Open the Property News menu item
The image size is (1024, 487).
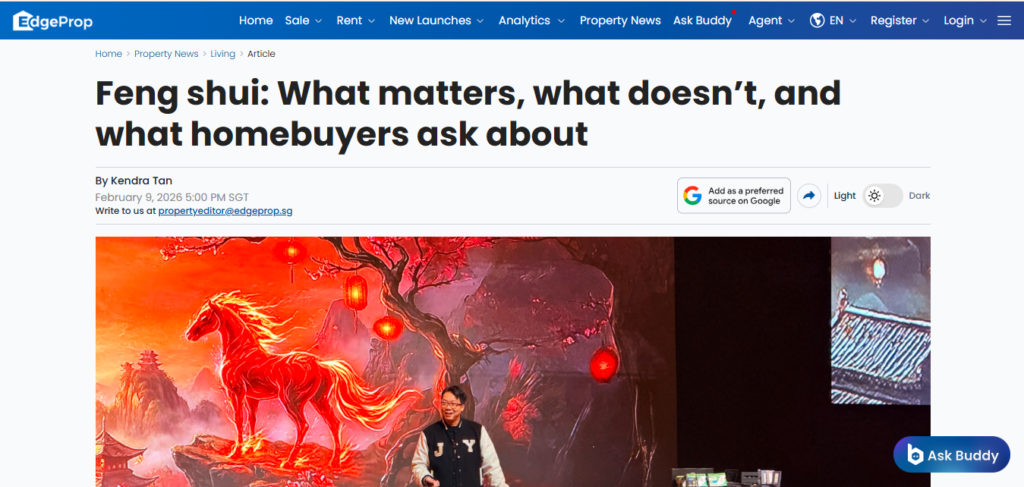click(620, 21)
